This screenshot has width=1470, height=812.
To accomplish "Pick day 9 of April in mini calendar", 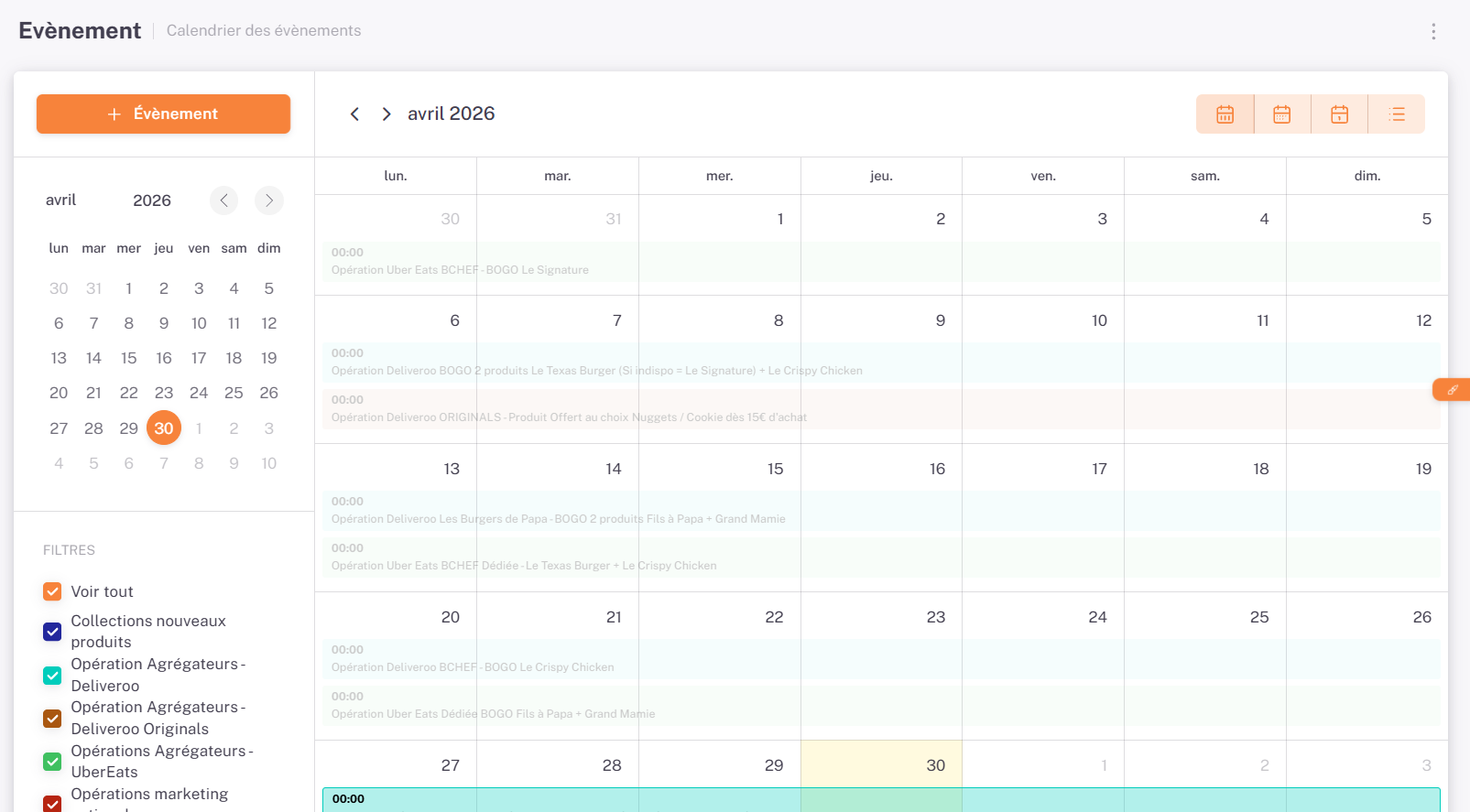I will click(x=164, y=323).
